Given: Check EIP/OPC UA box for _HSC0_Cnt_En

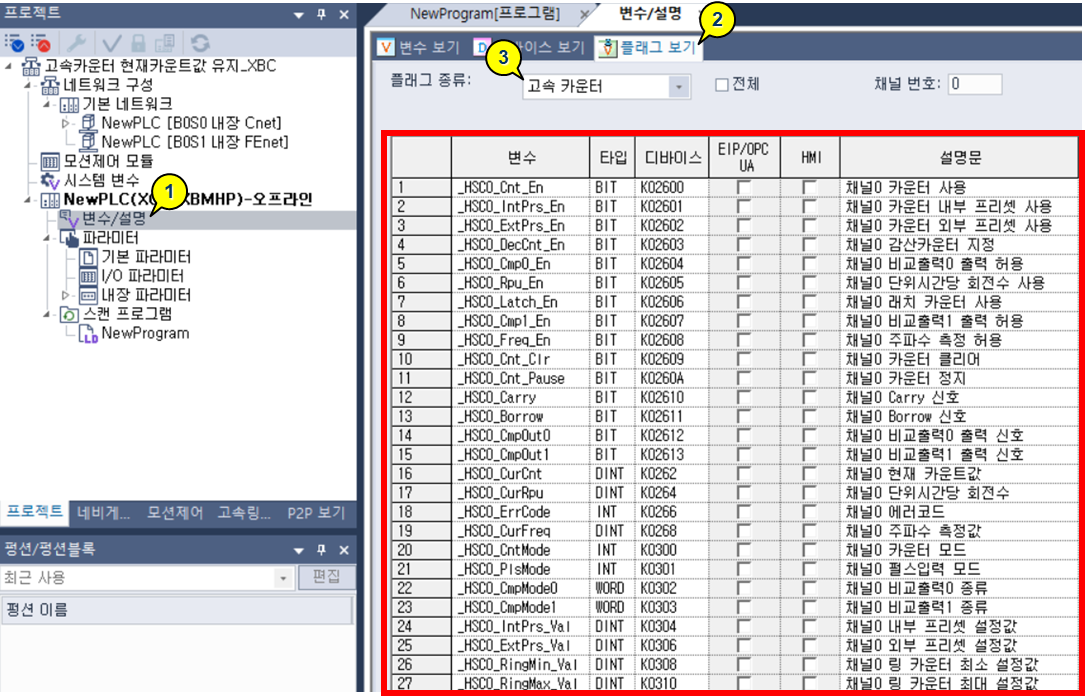Looking at the screenshot, I should 744,187.
